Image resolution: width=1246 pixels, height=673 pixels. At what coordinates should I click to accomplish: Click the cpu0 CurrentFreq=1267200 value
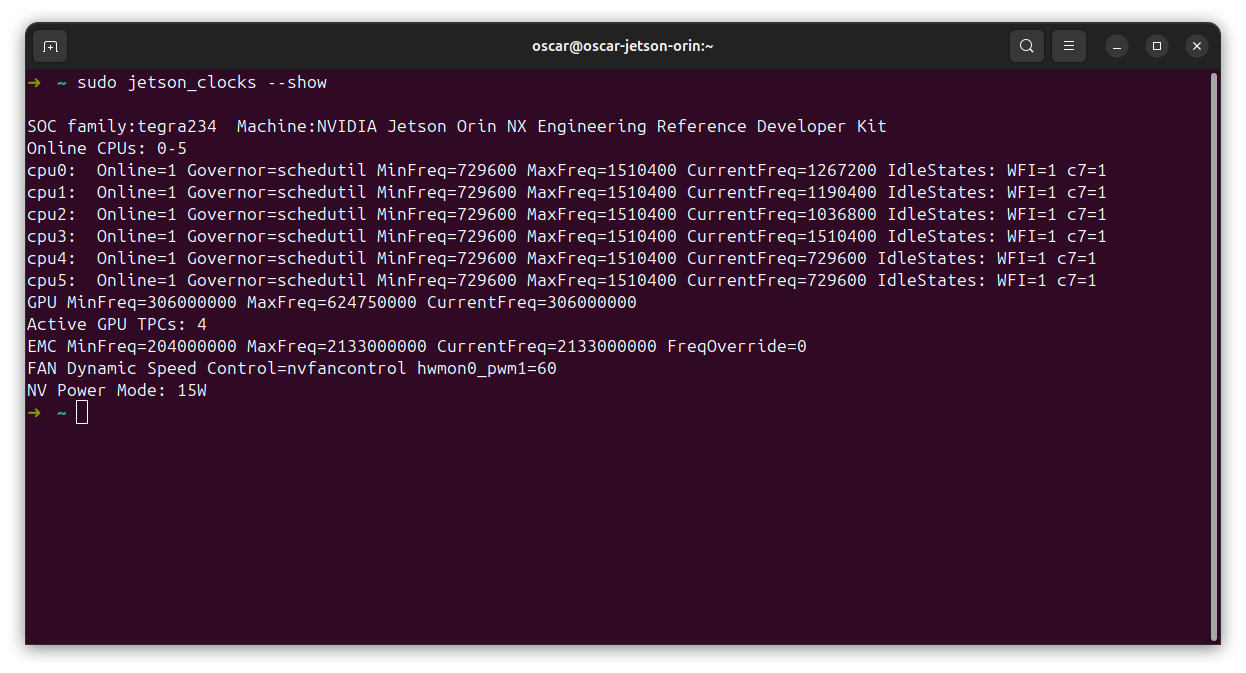coord(782,170)
